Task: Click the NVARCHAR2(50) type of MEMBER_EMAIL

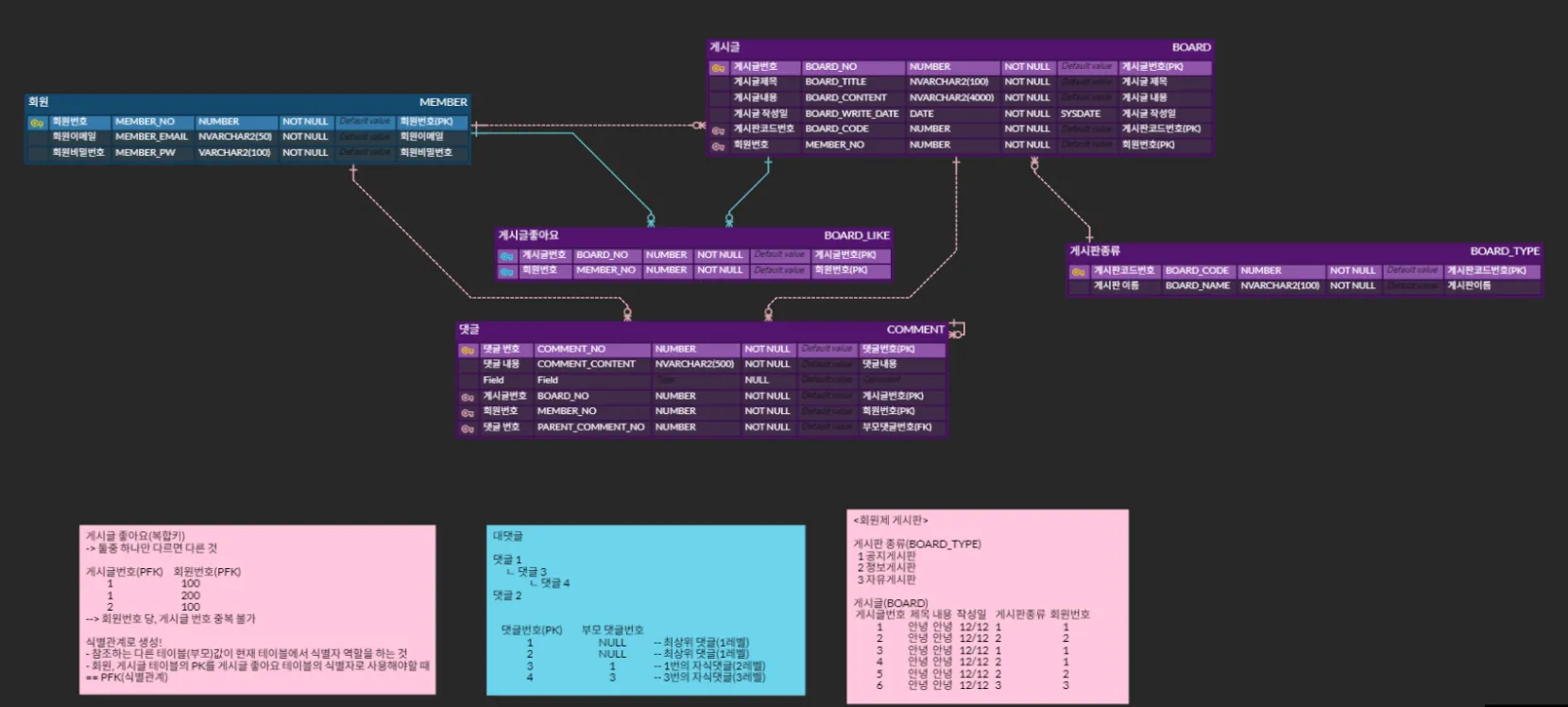Action: tap(236, 137)
